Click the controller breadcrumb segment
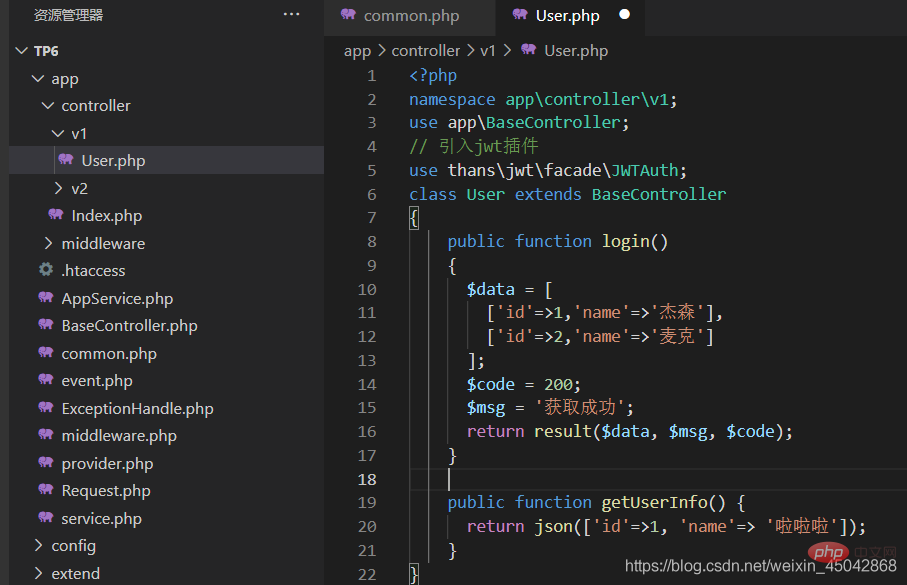 (426, 51)
